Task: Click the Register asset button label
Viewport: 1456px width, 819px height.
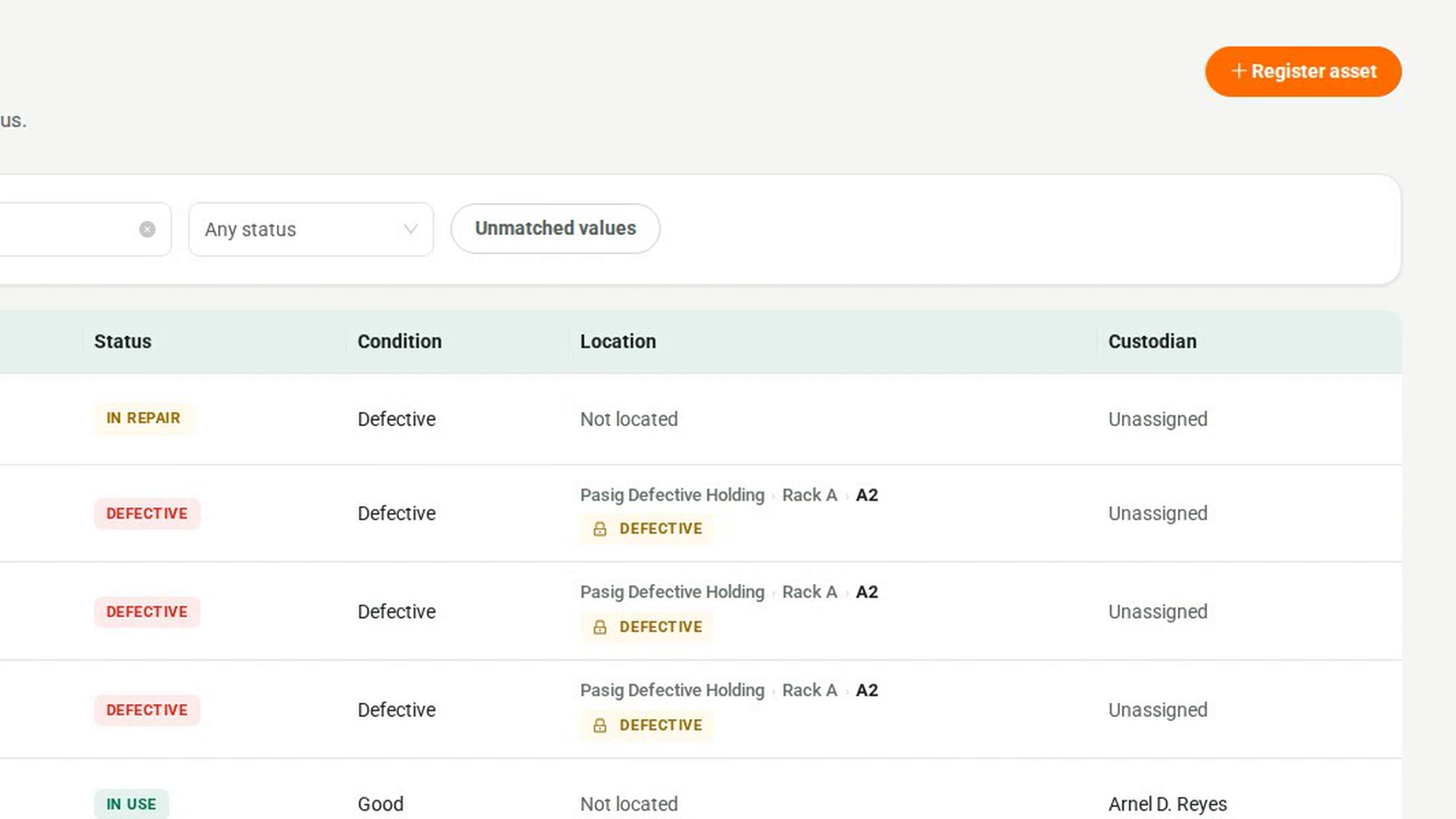Action: pos(1313,71)
